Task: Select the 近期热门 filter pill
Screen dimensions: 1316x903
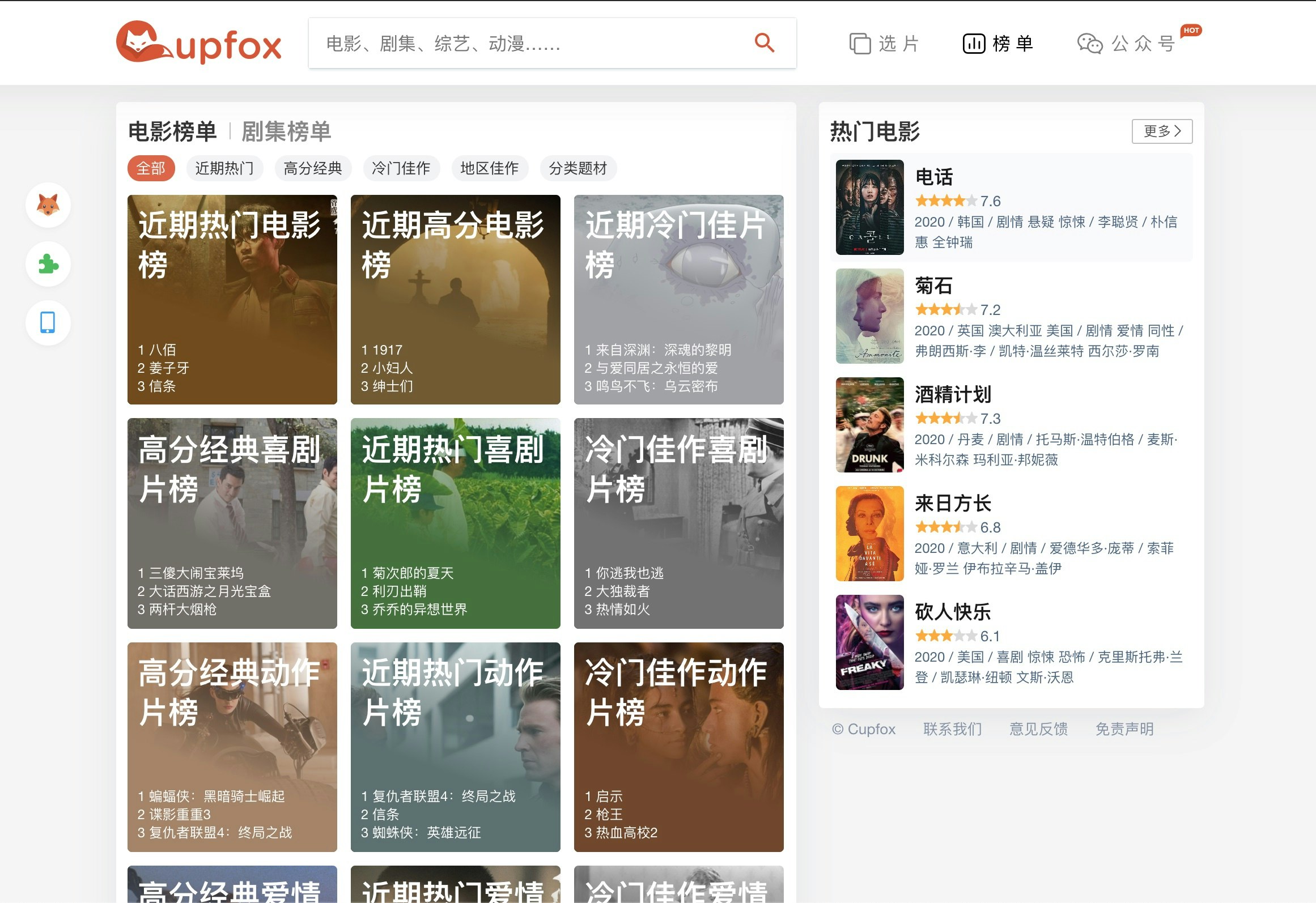Action: 224,168
